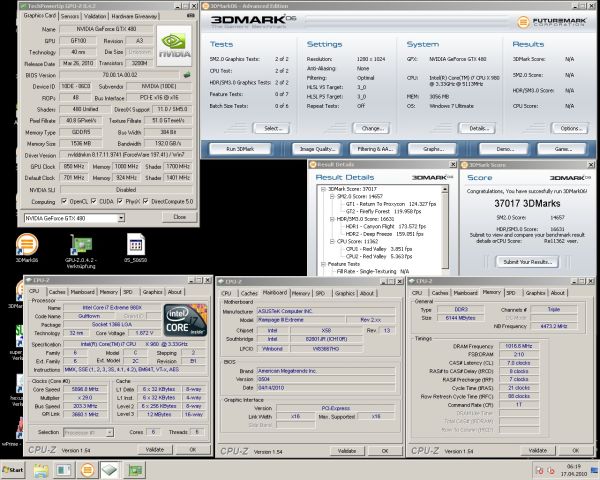
Task: Click the first red system tray icon
Action: click(540, 470)
